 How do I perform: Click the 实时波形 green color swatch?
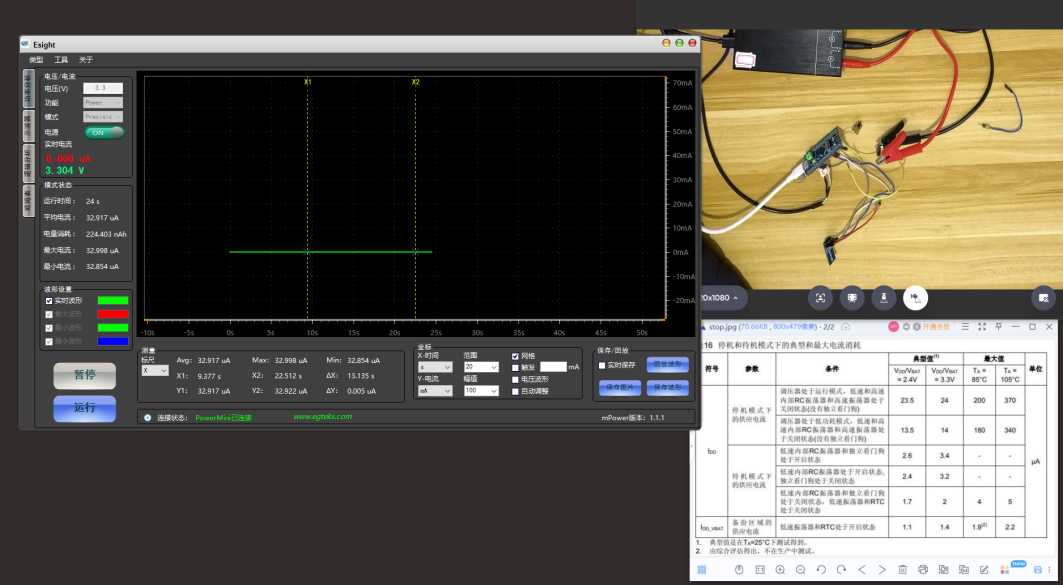112,300
